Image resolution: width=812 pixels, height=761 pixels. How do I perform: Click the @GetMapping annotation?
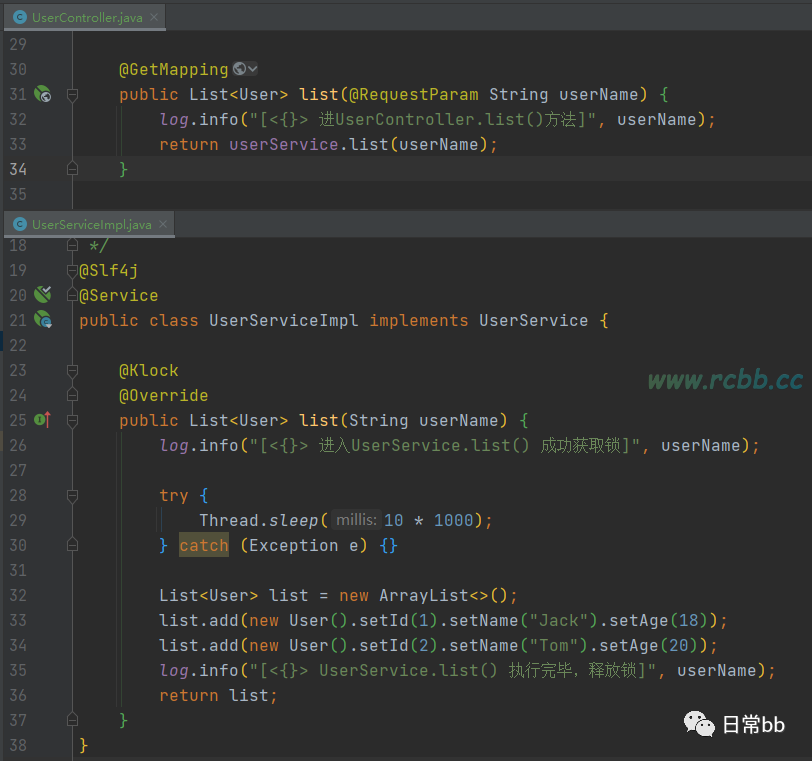173,69
